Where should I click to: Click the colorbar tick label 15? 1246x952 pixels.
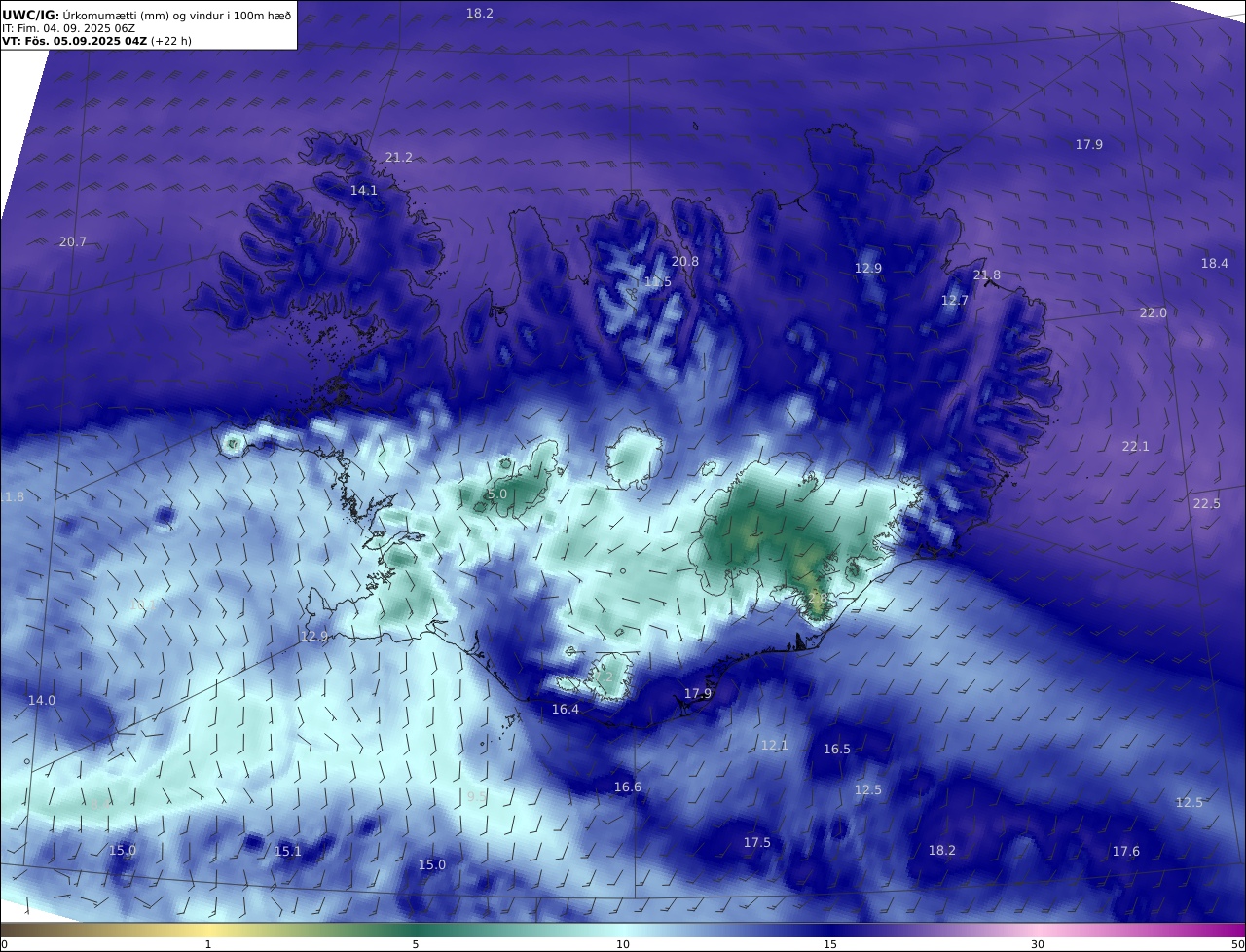pos(830,944)
